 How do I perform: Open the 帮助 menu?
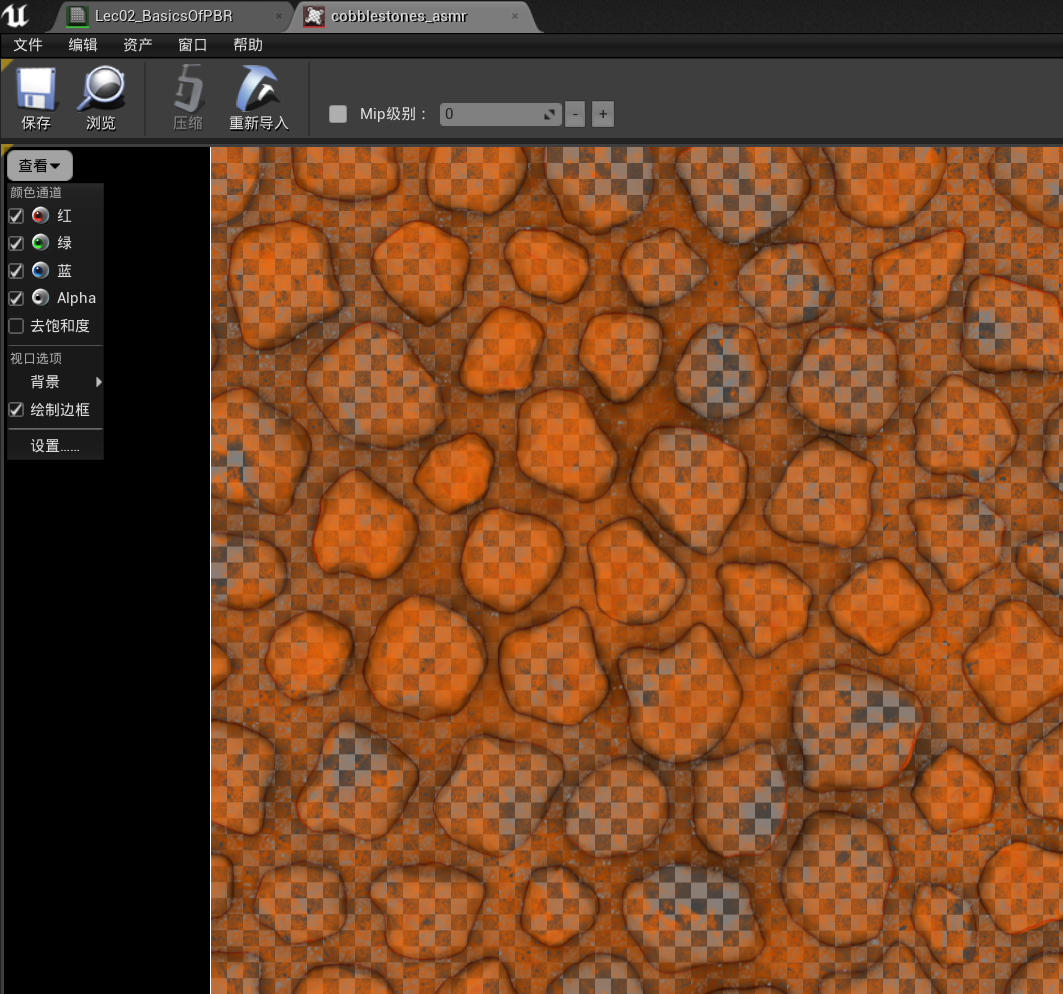[x=247, y=45]
